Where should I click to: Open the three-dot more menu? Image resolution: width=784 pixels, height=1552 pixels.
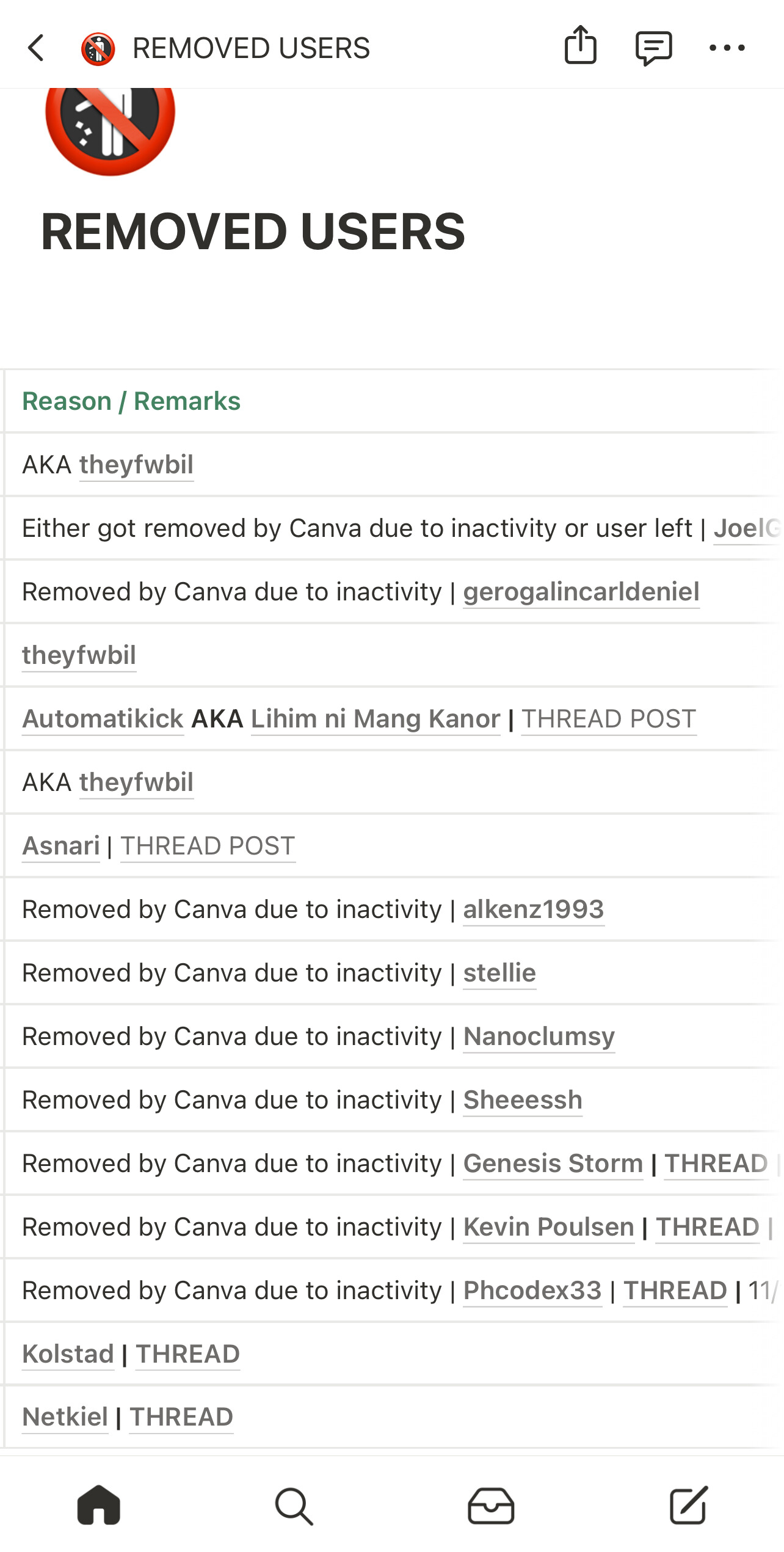(x=727, y=48)
